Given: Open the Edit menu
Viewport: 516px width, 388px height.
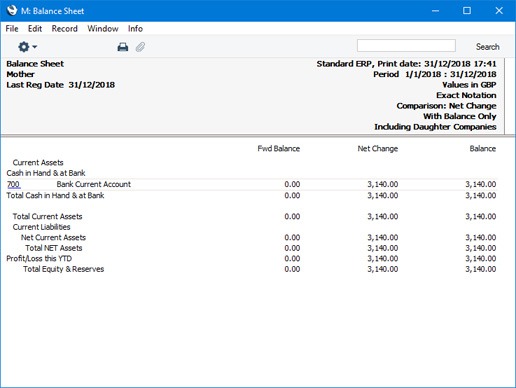Looking at the screenshot, I should click(x=35, y=29).
